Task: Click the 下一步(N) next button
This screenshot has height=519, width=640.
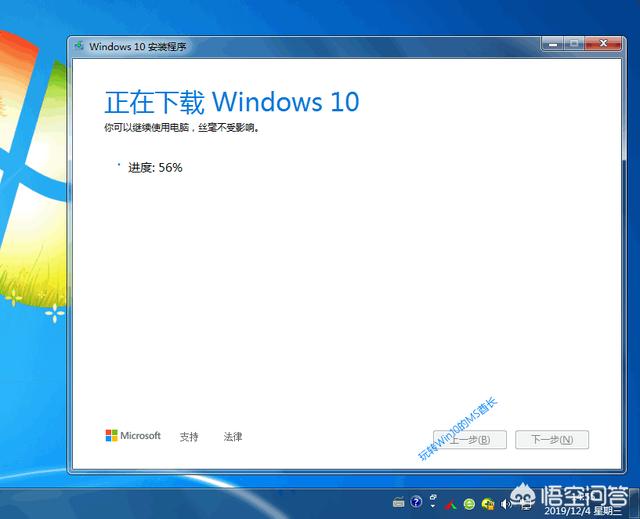Action: coord(552,439)
